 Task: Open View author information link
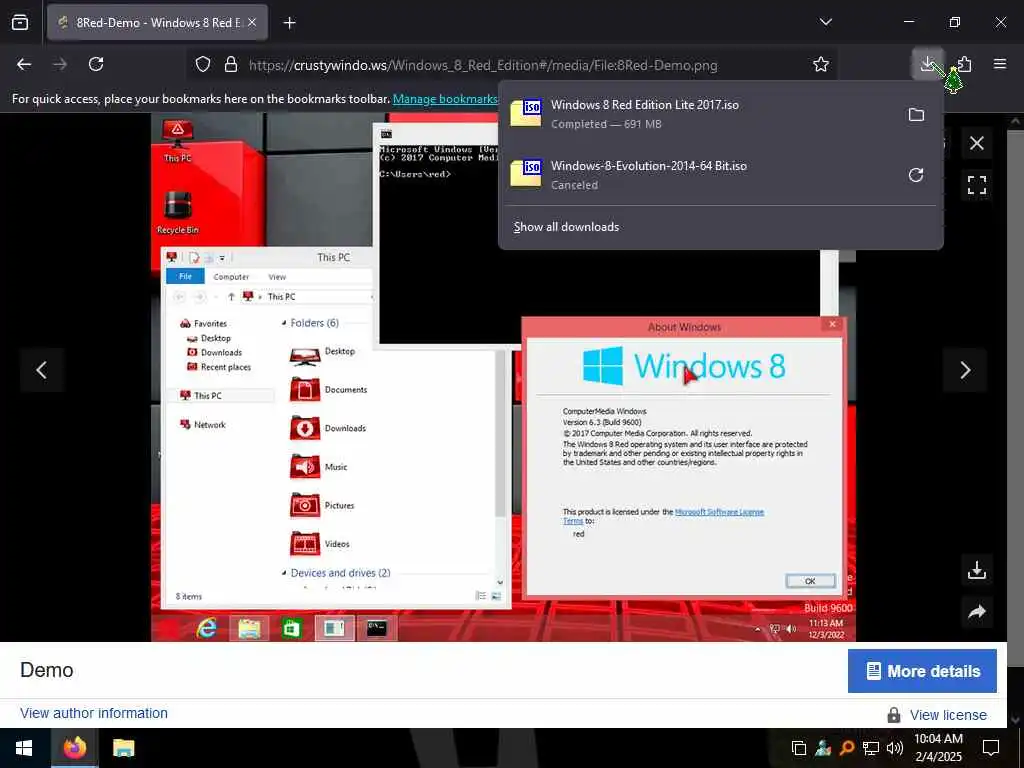(x=93, y=713)
